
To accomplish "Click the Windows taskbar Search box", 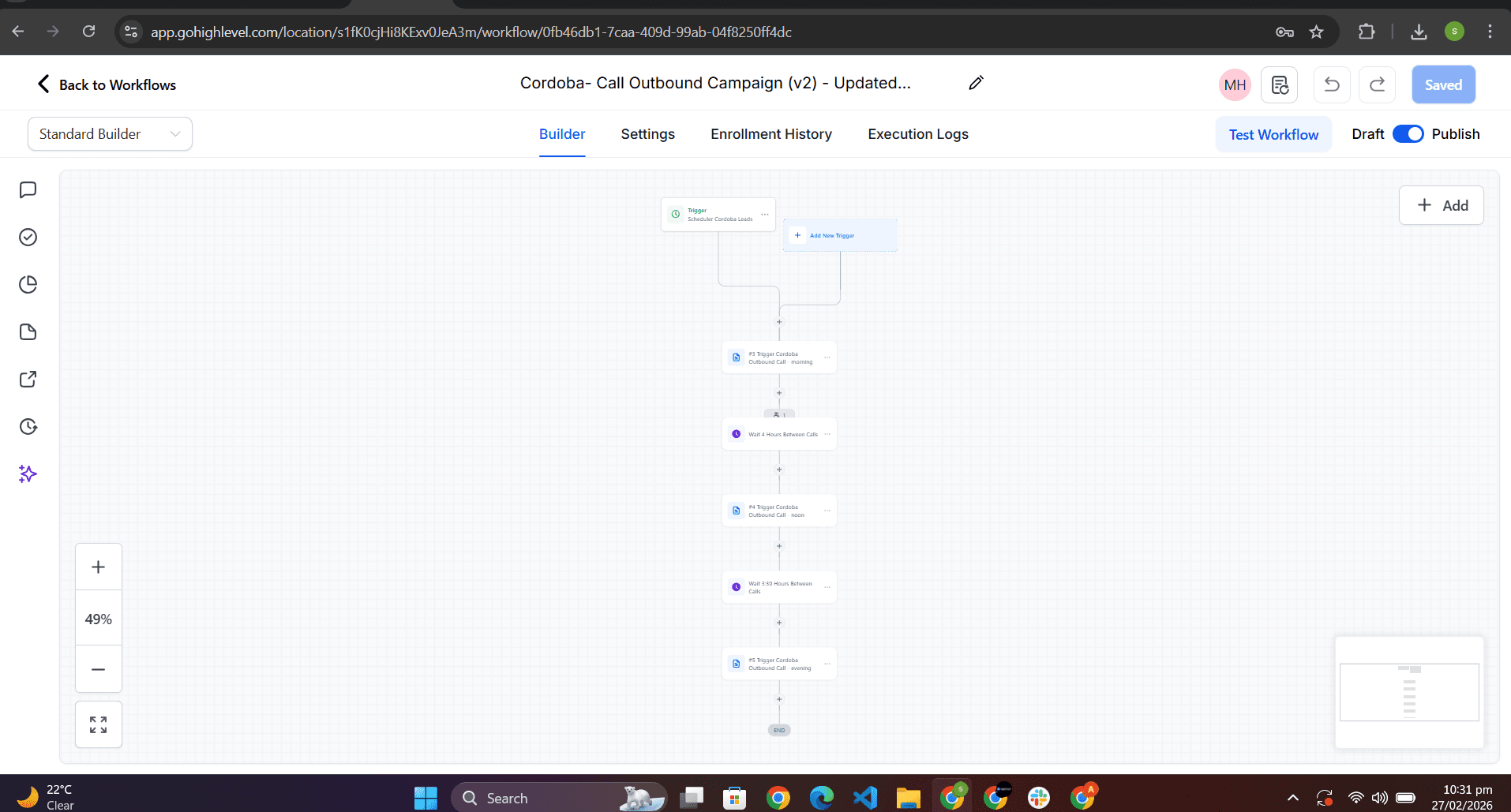I will point(558,798).
